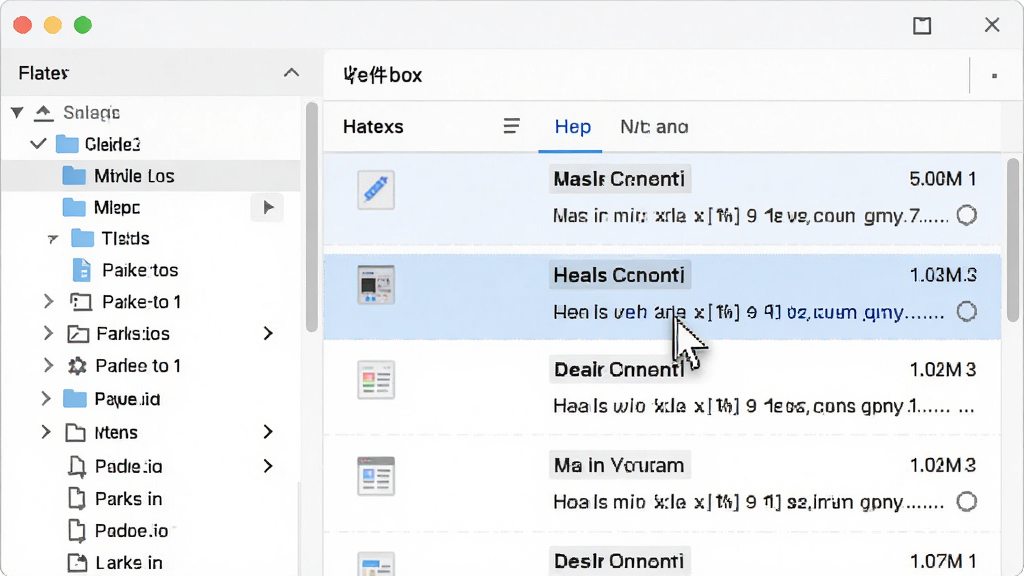1024x576 pixels.
Task: Click the Paike-to 1 box icon
Action: point(80,302)
